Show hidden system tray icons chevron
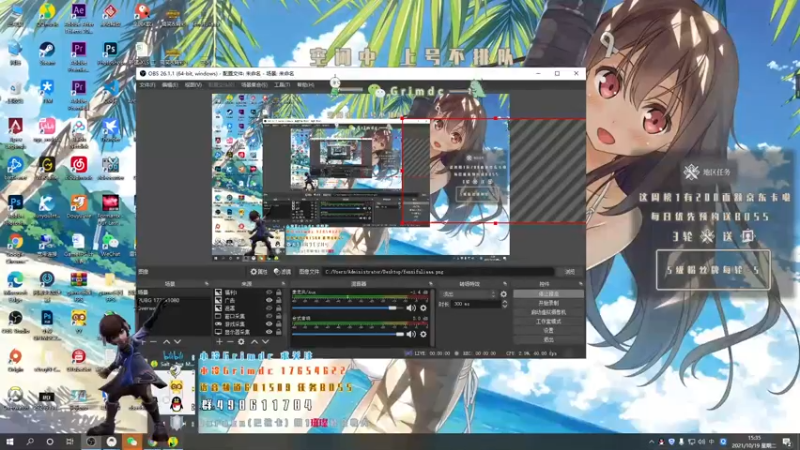Image resolution: width=800 pixels, height=450 pixels. 652,442
